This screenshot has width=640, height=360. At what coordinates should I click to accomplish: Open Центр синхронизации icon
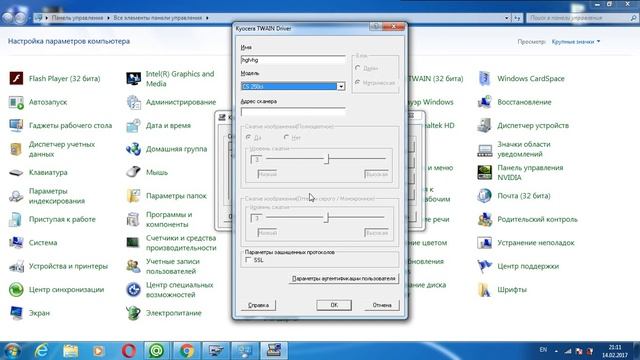coord(16,289)
